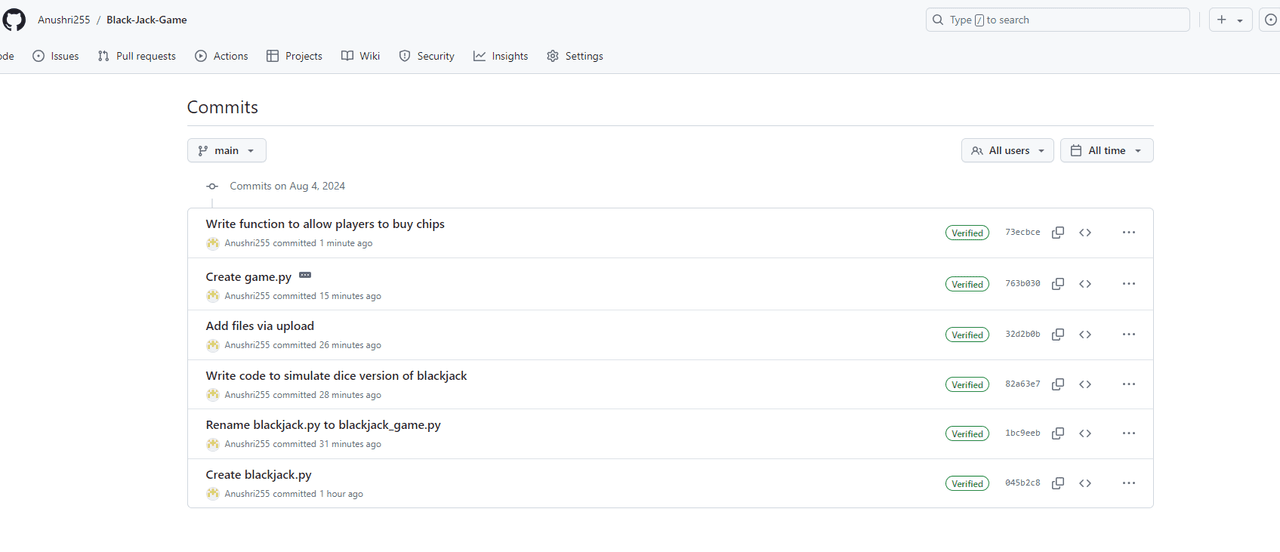Open the All users filter dropdown
Image resolution: width=1280 pixels, height=552 pixels.
coord(1007,151)
